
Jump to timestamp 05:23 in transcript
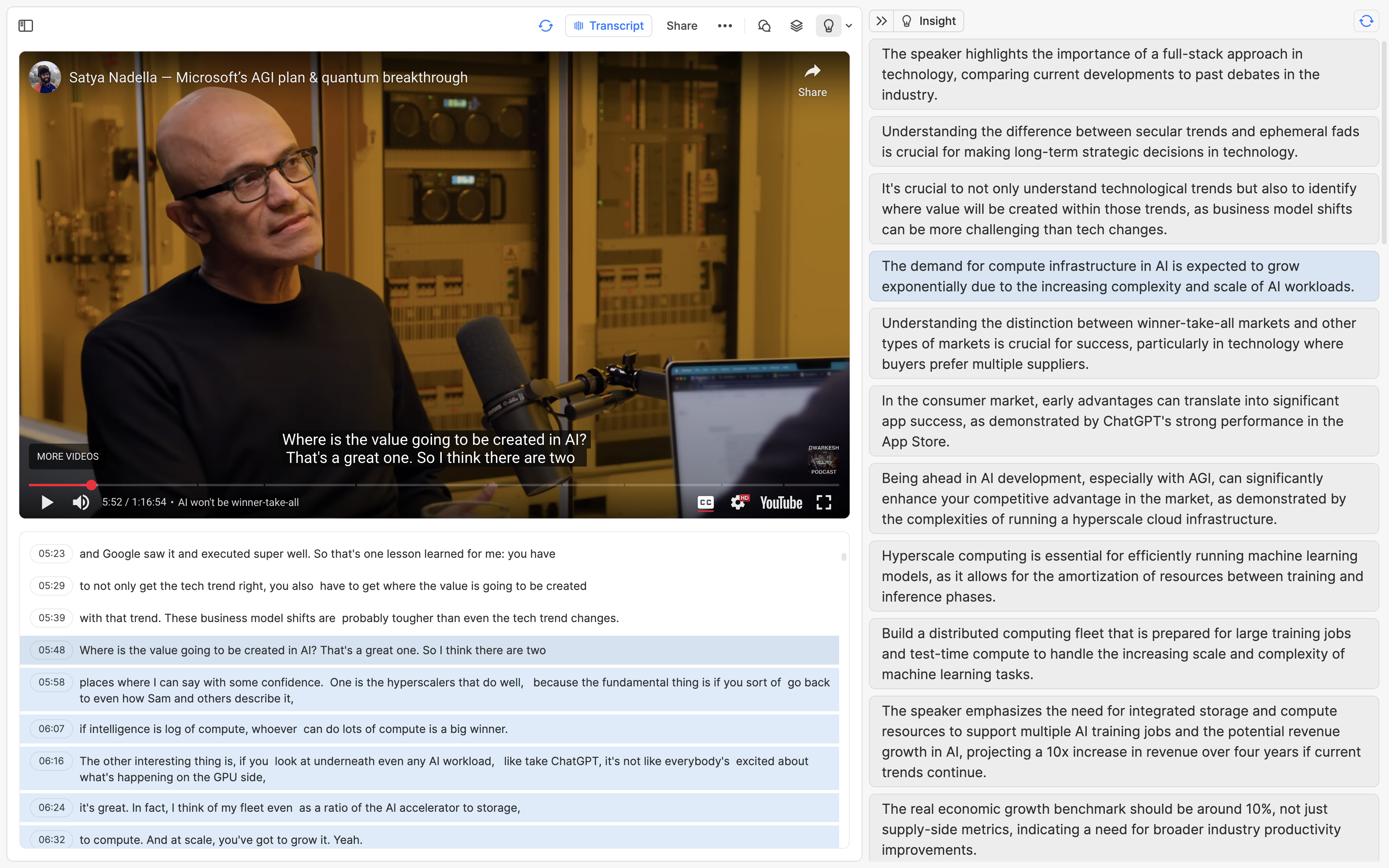tap(52, 553)
